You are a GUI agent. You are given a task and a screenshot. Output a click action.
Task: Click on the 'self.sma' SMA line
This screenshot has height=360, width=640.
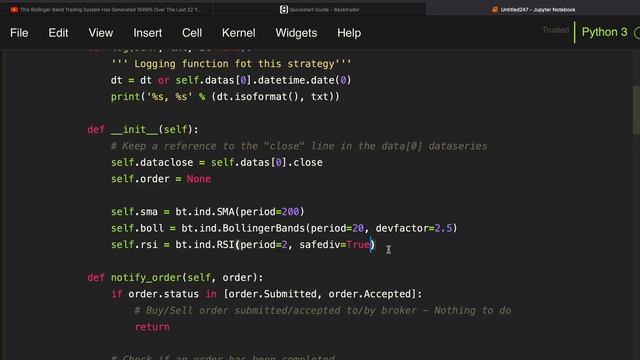click(x=207, y=212)
